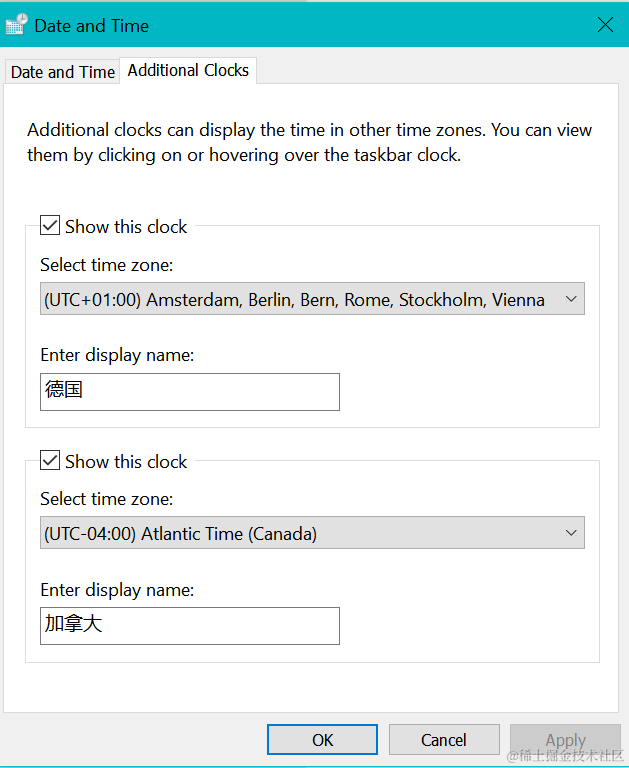Close the Date and Time dialog
The height and width of the screenshot is (768, 629).
(605, 25)
